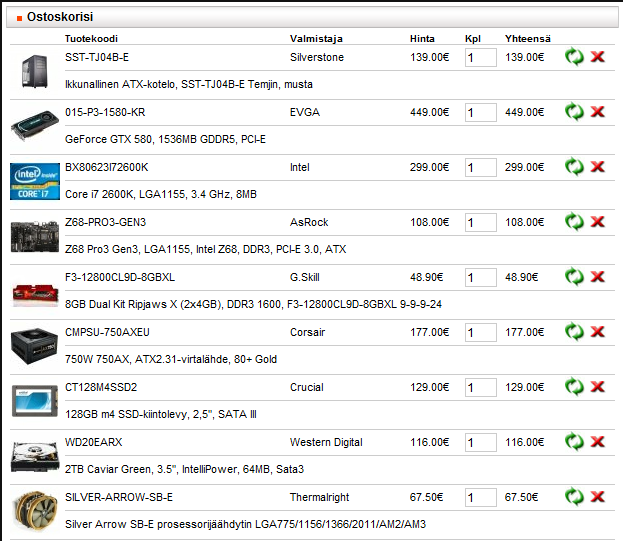Delete Western Digital WD20EARX from cart
623x541 pixels.
click(597, 442)
